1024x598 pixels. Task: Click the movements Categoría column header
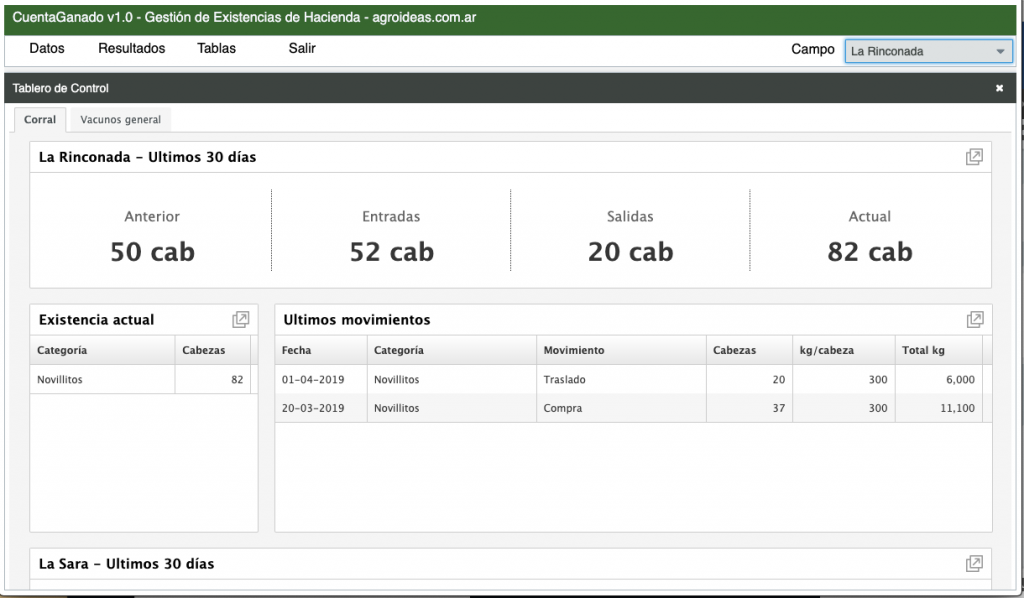coord(451,350)
